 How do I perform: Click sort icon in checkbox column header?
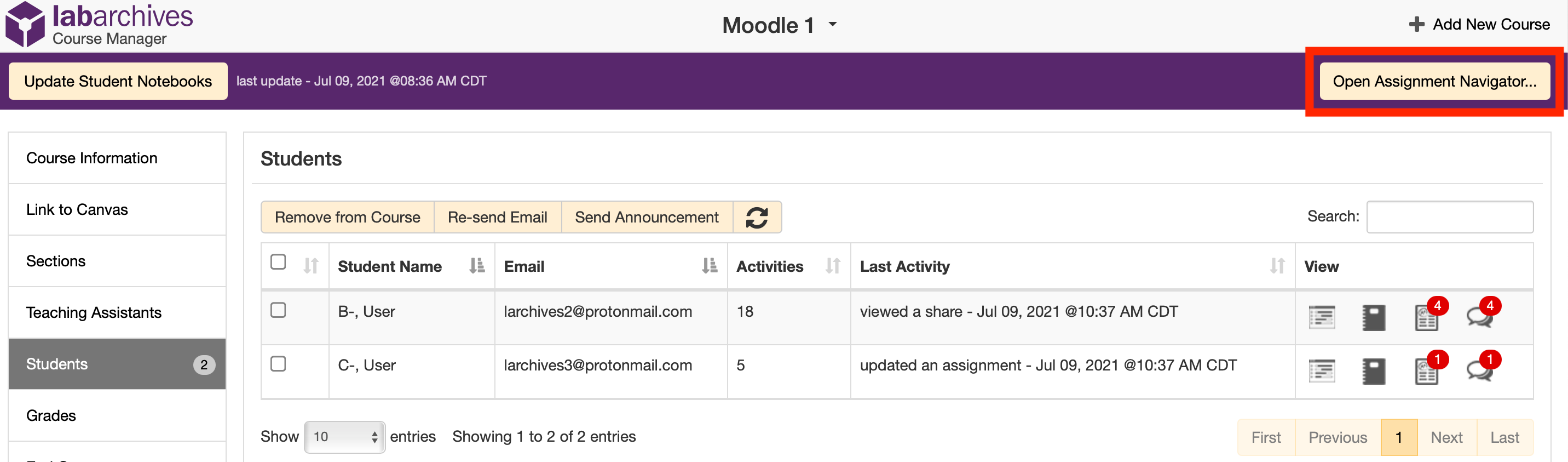311,266
